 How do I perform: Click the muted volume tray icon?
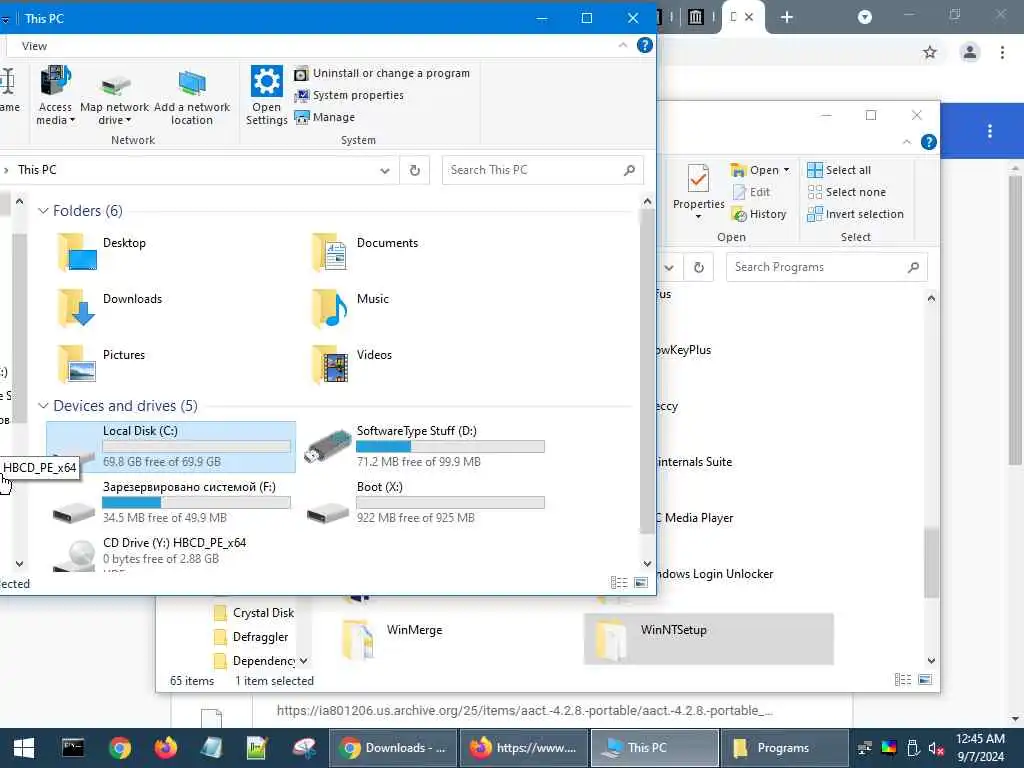click(x=935, y=748)
